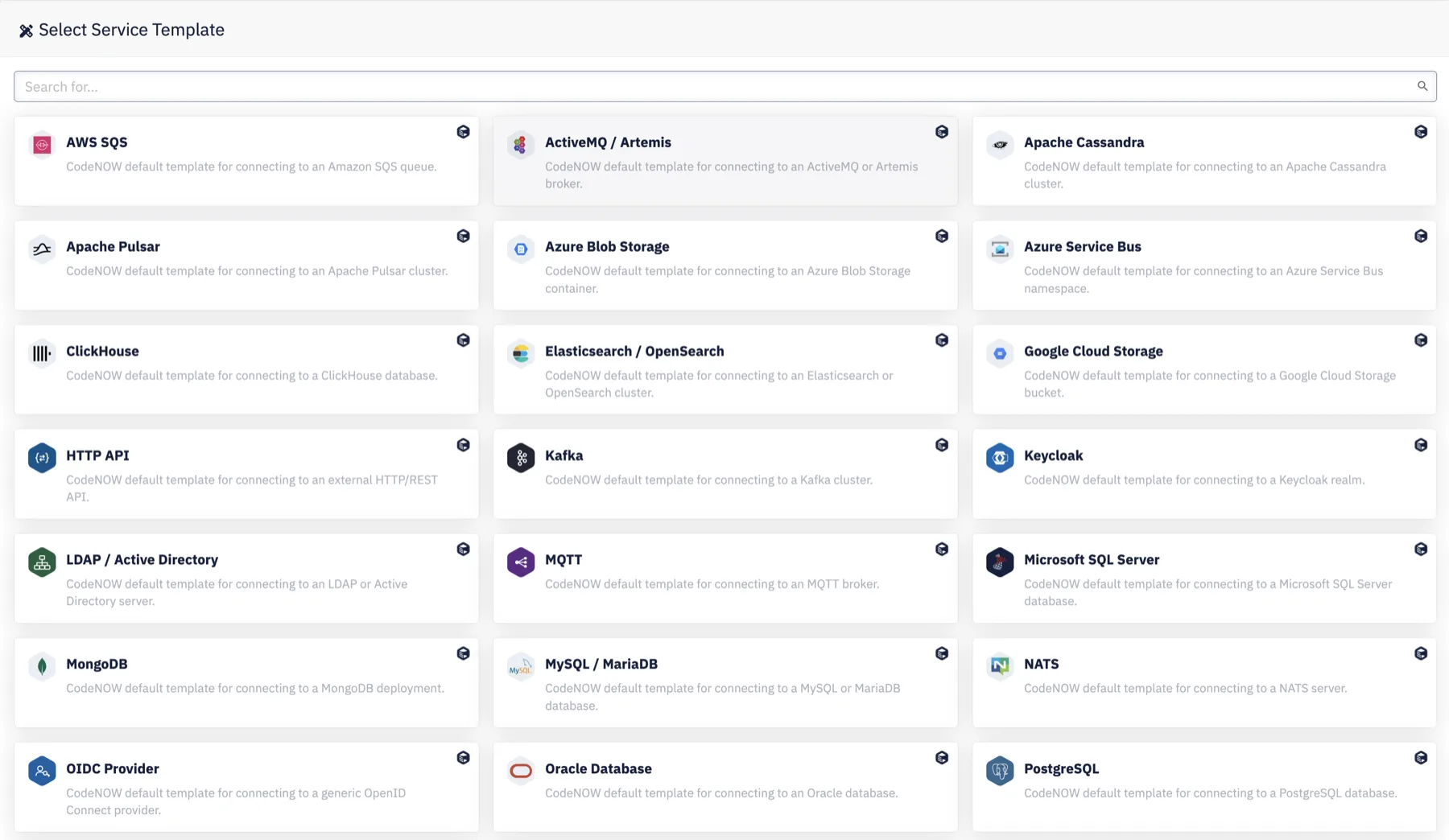Select the Apache Cassandra template title
Viewport: 1449px width, 840px height.
[x=1084, y=142]
